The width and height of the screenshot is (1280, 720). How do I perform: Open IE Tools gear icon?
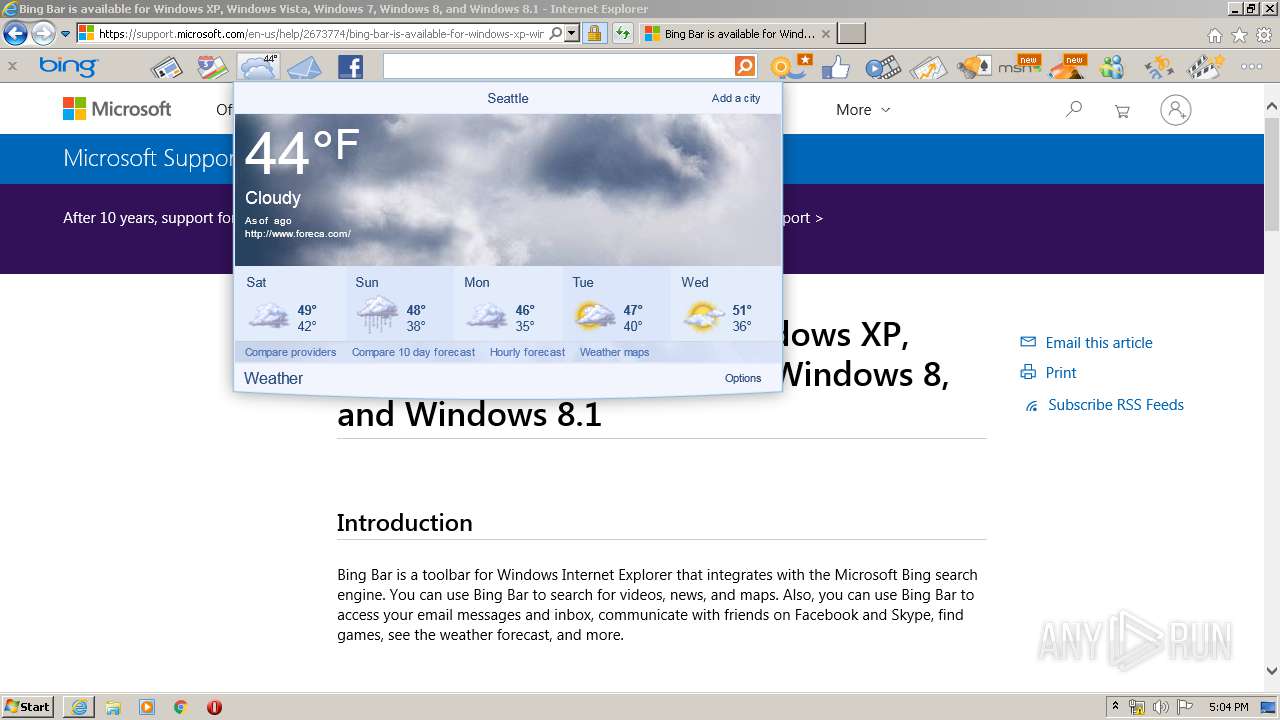(x=1264, y=34)
